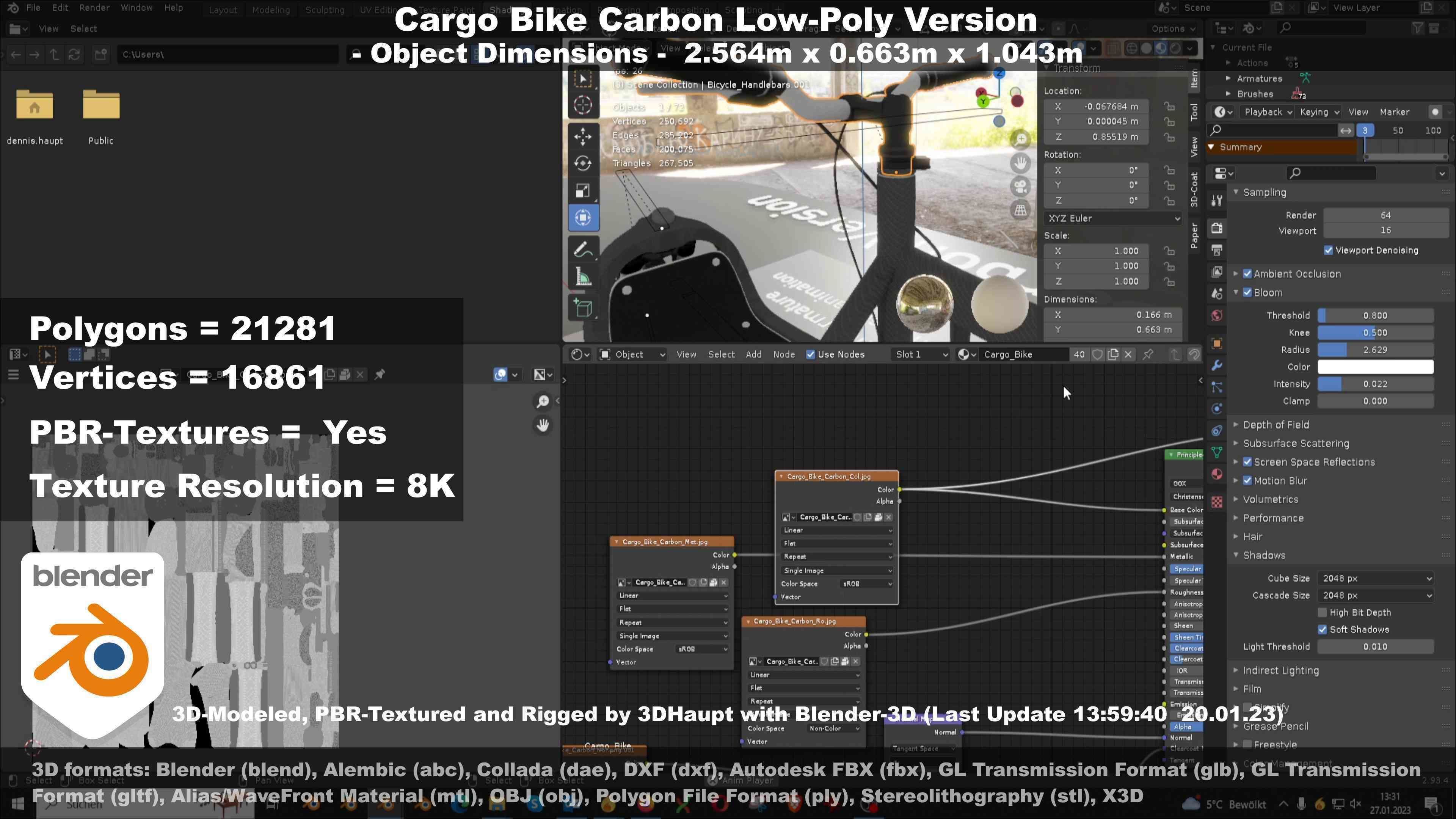Image resolution: width=1456 pixels, height=819 pixels.
Task: Select the Rotate tool in viewport toolbar
Action: pos(583,163)
